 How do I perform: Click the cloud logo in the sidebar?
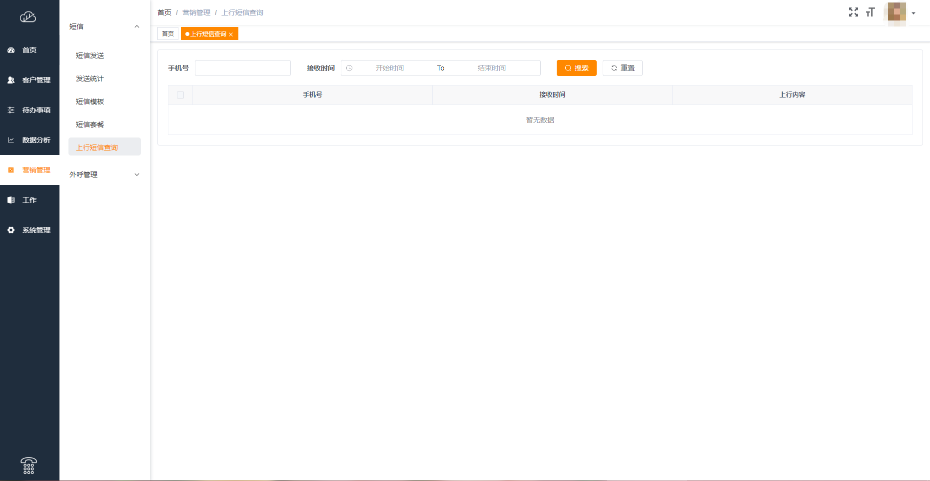point(28,16)
